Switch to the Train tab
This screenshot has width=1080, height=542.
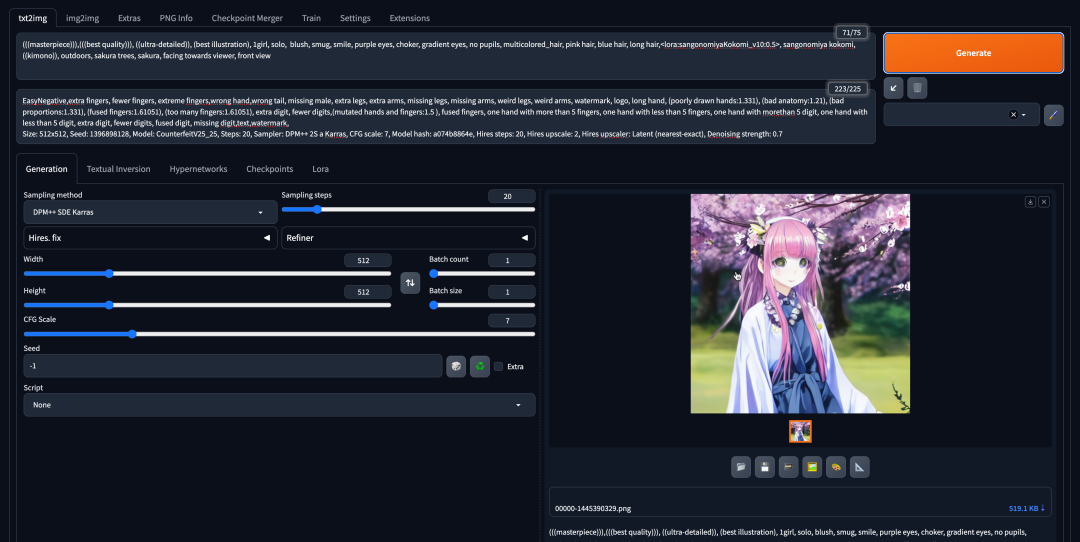311,18
